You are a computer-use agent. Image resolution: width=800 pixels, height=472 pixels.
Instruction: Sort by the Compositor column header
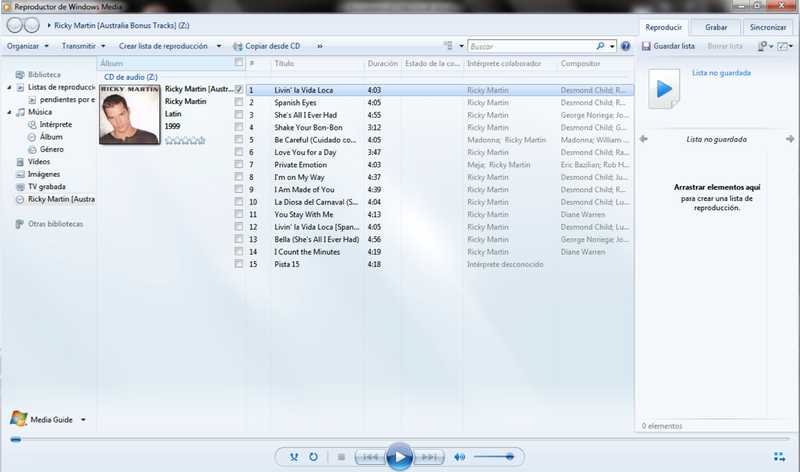[x=581, y=63]
